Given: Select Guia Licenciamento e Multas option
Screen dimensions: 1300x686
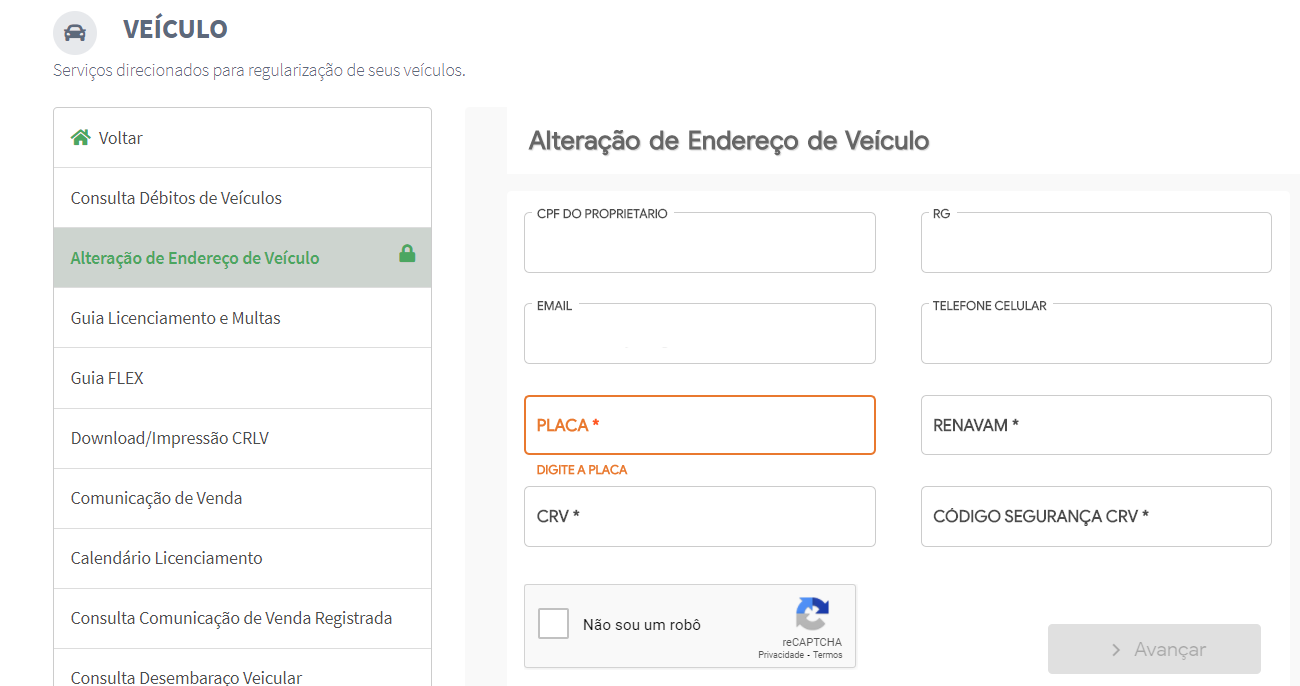Looking at the screenshot, I should (176, 318).
